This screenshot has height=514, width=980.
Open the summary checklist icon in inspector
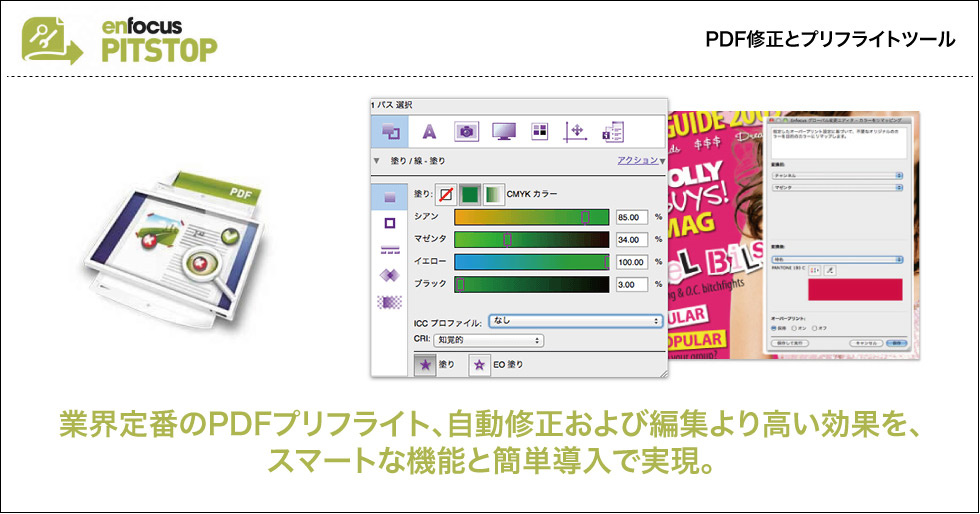(613, 132)
